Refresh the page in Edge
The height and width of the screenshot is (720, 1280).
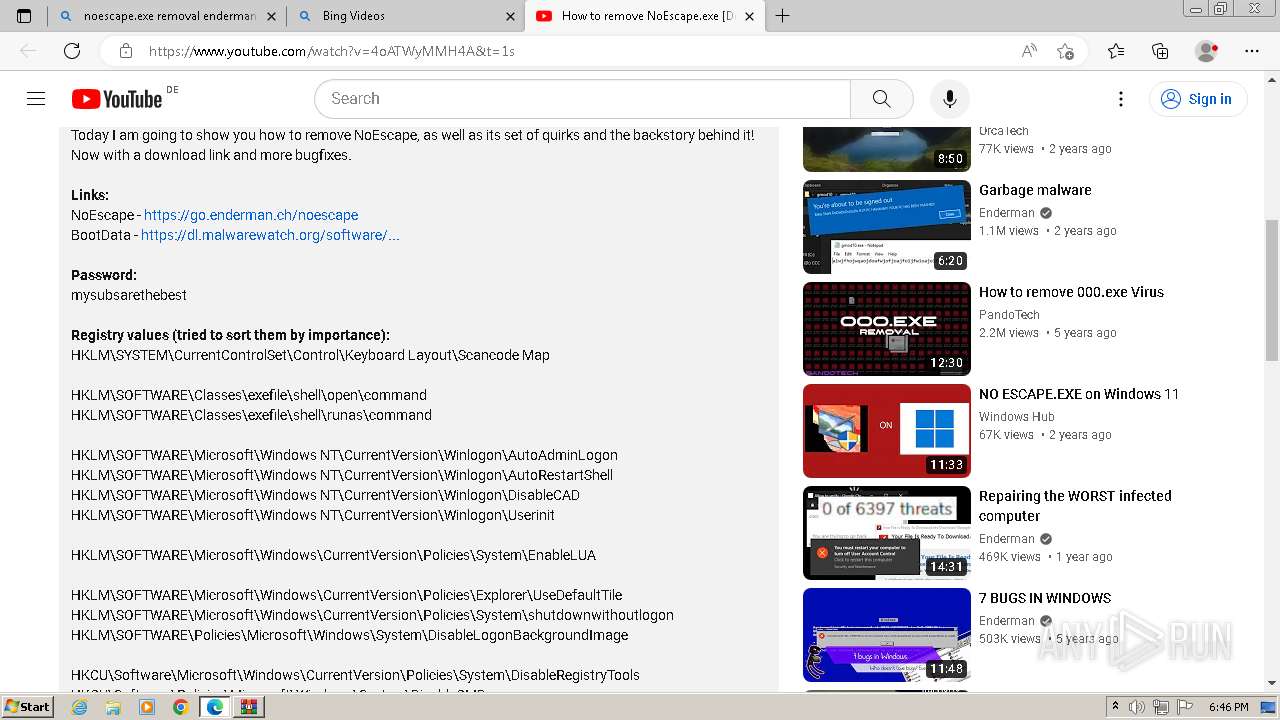pyautogui.click(x=72, y=51)
